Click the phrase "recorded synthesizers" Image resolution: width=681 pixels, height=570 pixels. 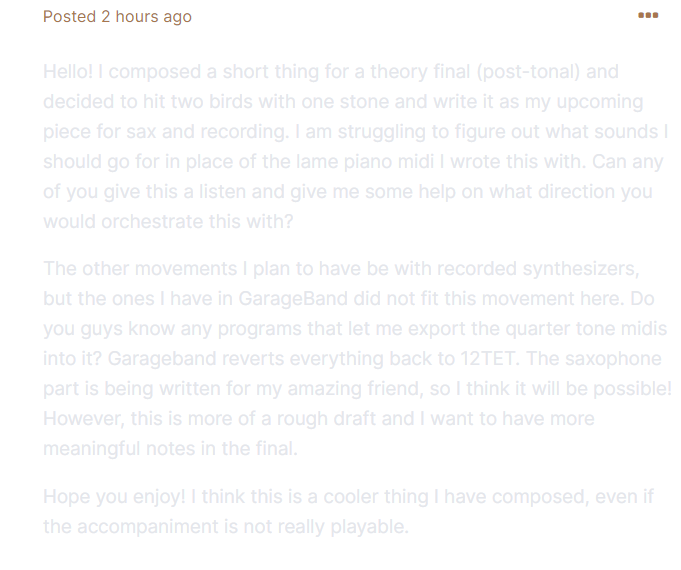click(538, 269)
